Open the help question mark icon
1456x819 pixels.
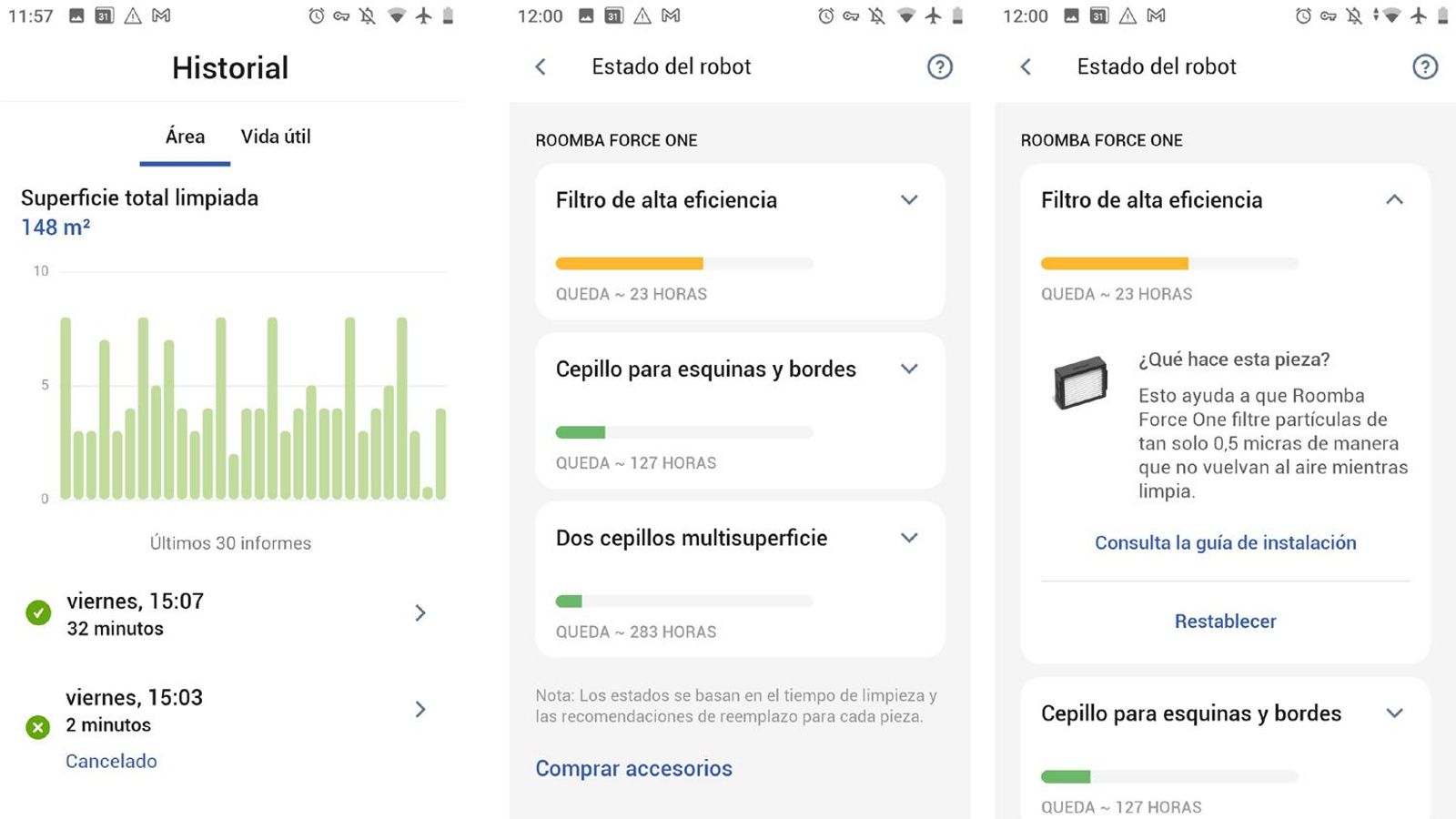click(940, 66)
